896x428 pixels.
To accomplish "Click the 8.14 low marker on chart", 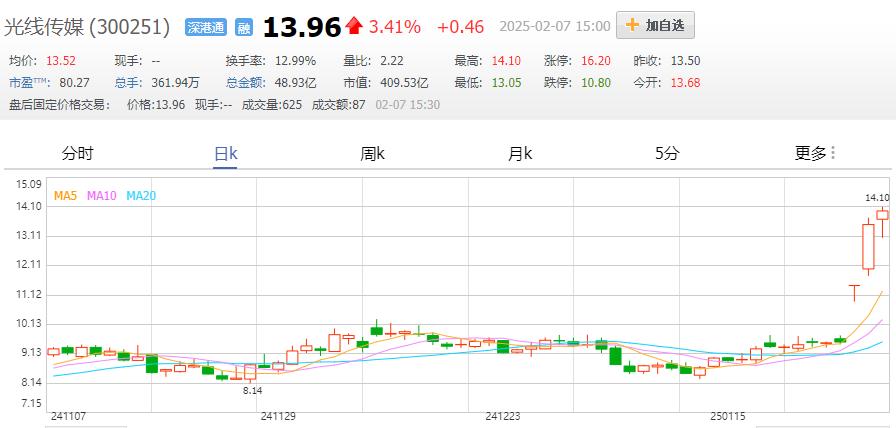I will click(x=252, y=391).
